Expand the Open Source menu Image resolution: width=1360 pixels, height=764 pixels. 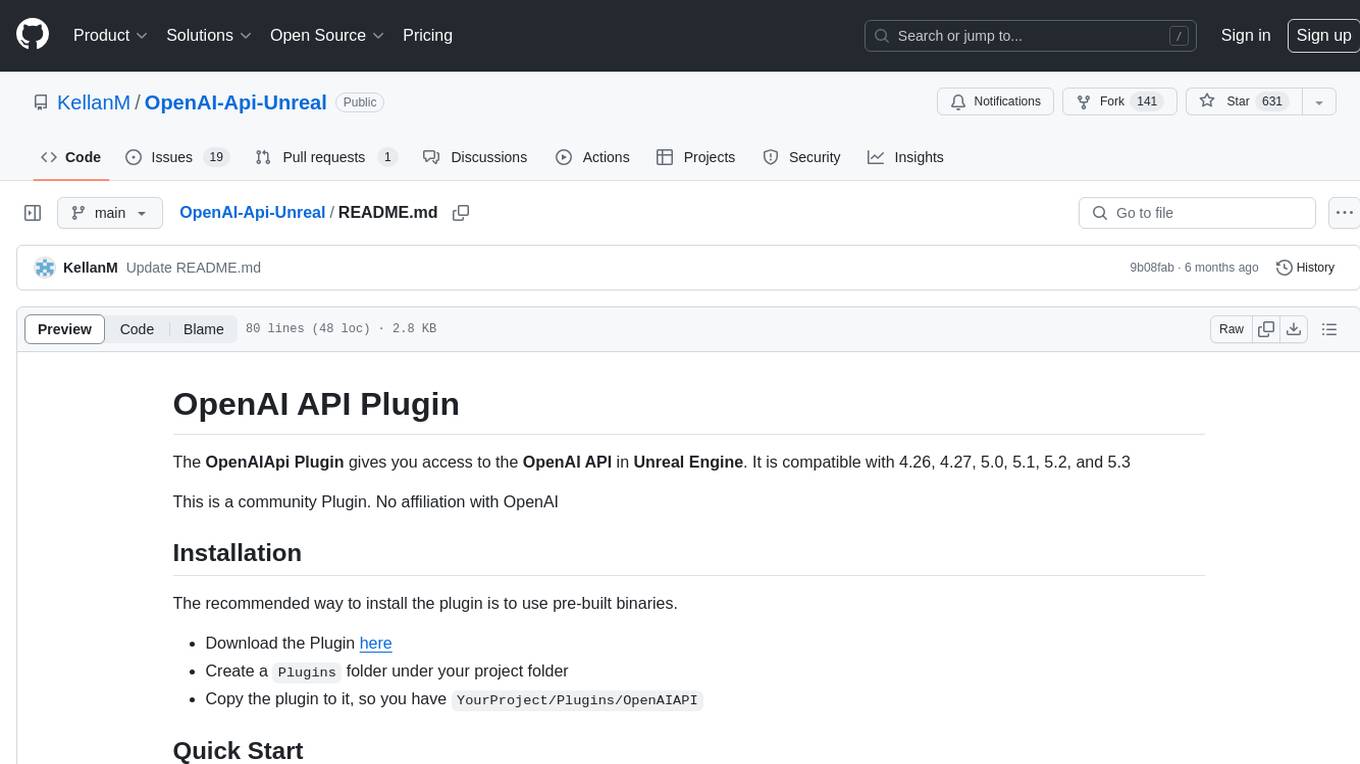[x=327, y=35]
